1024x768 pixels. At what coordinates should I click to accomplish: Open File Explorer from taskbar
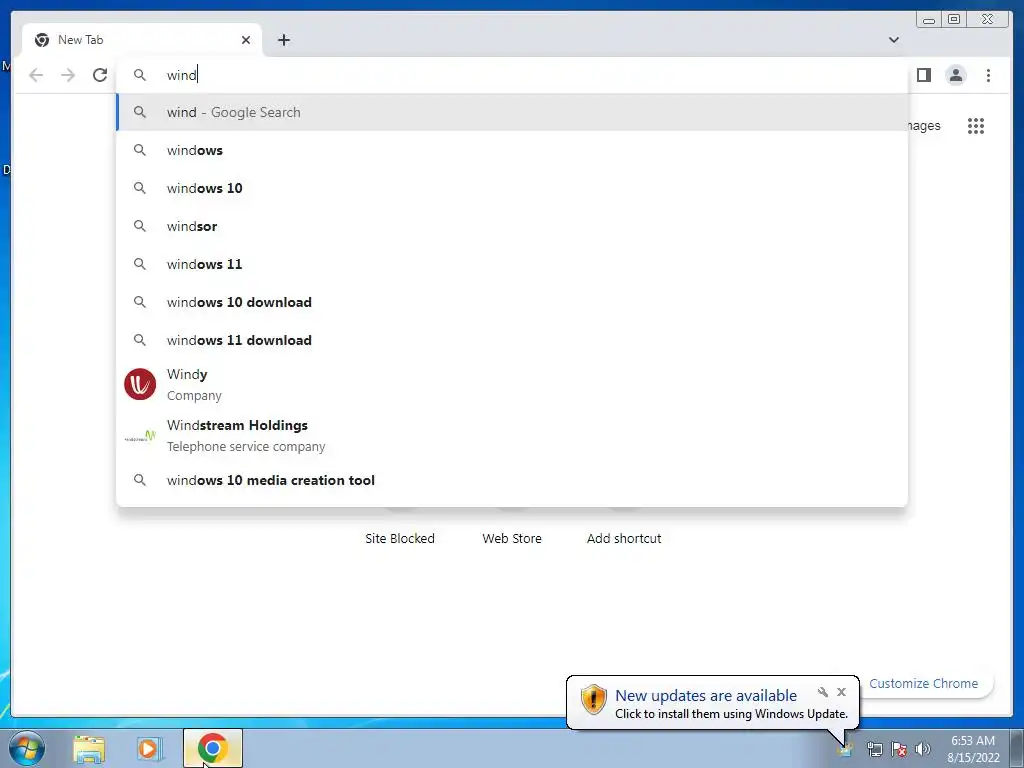89,749
